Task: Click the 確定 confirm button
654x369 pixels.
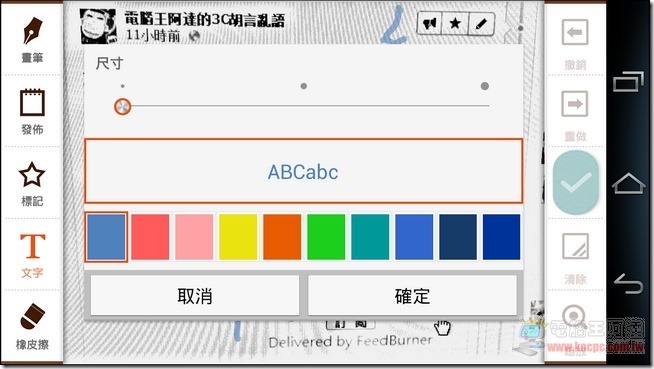Action: pyautogui.click(x=412, y=296)
